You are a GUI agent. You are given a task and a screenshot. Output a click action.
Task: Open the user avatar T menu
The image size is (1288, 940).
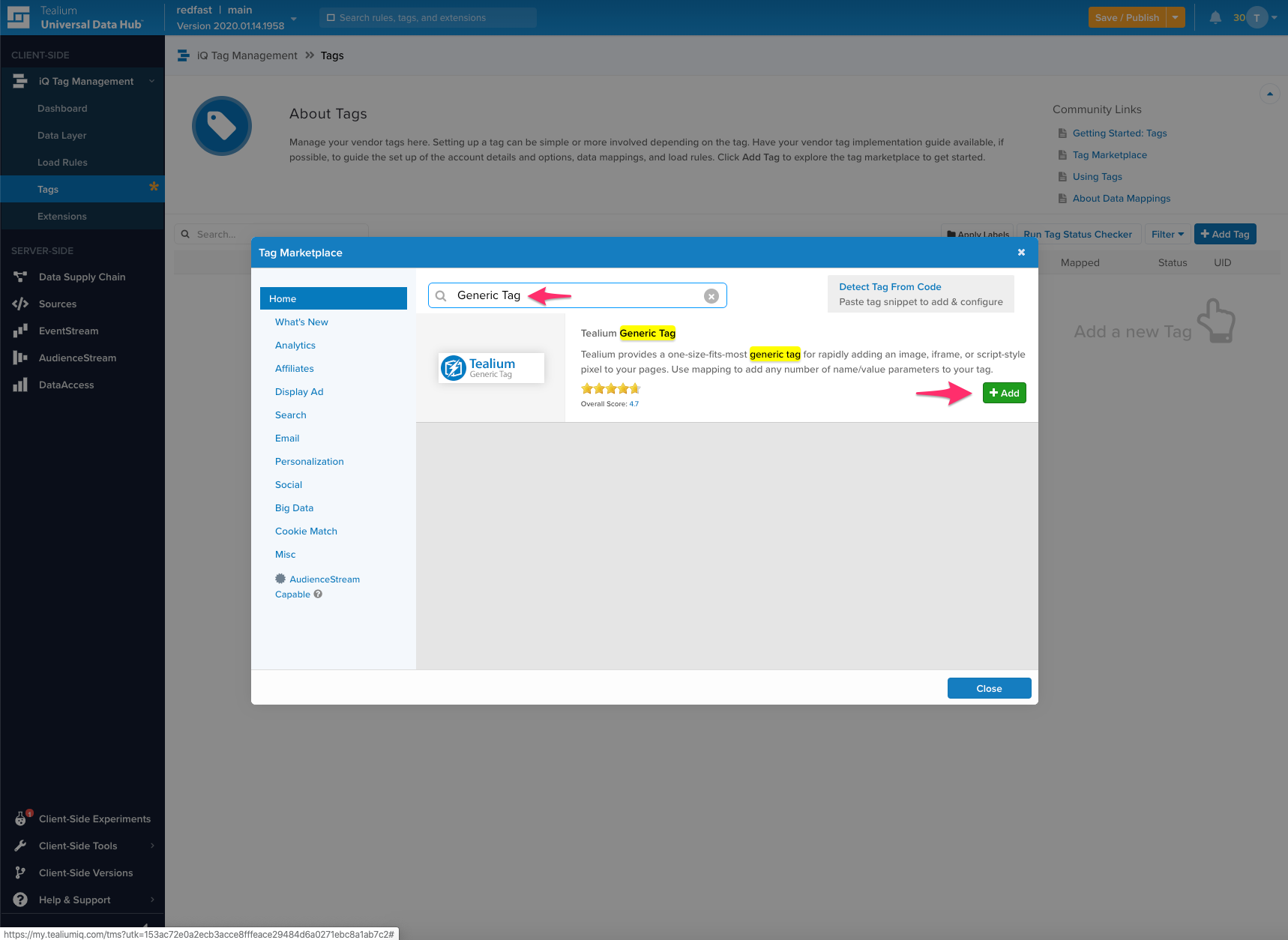point(1257,17)
